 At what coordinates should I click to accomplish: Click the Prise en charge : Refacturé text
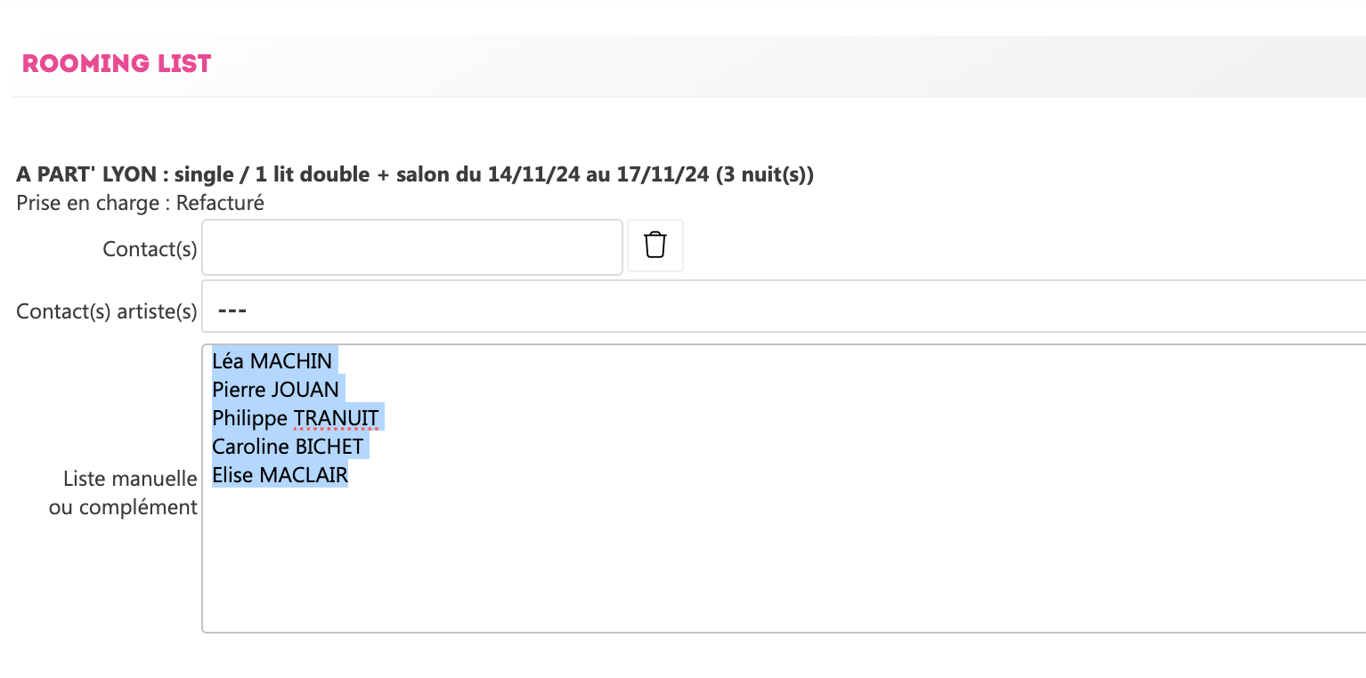pyautogui.click(x=140, y=203)
